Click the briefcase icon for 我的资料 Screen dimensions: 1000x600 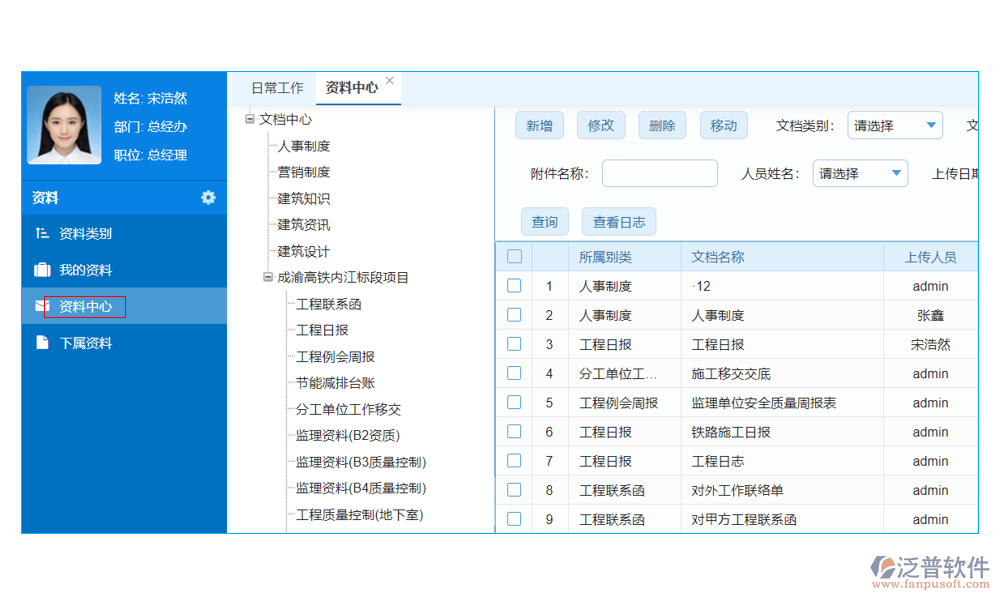point(40,269)
